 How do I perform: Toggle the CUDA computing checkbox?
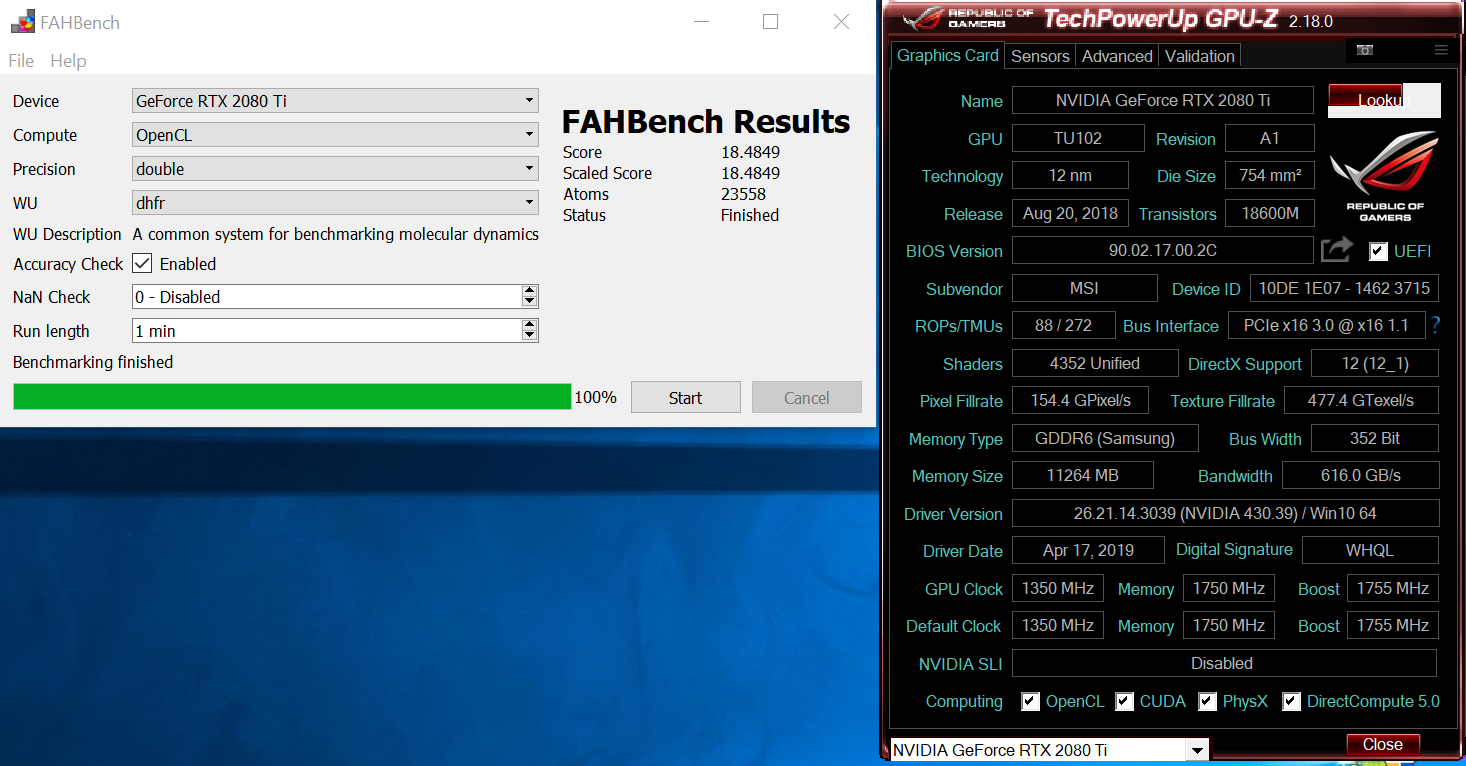pos(1125,701)
